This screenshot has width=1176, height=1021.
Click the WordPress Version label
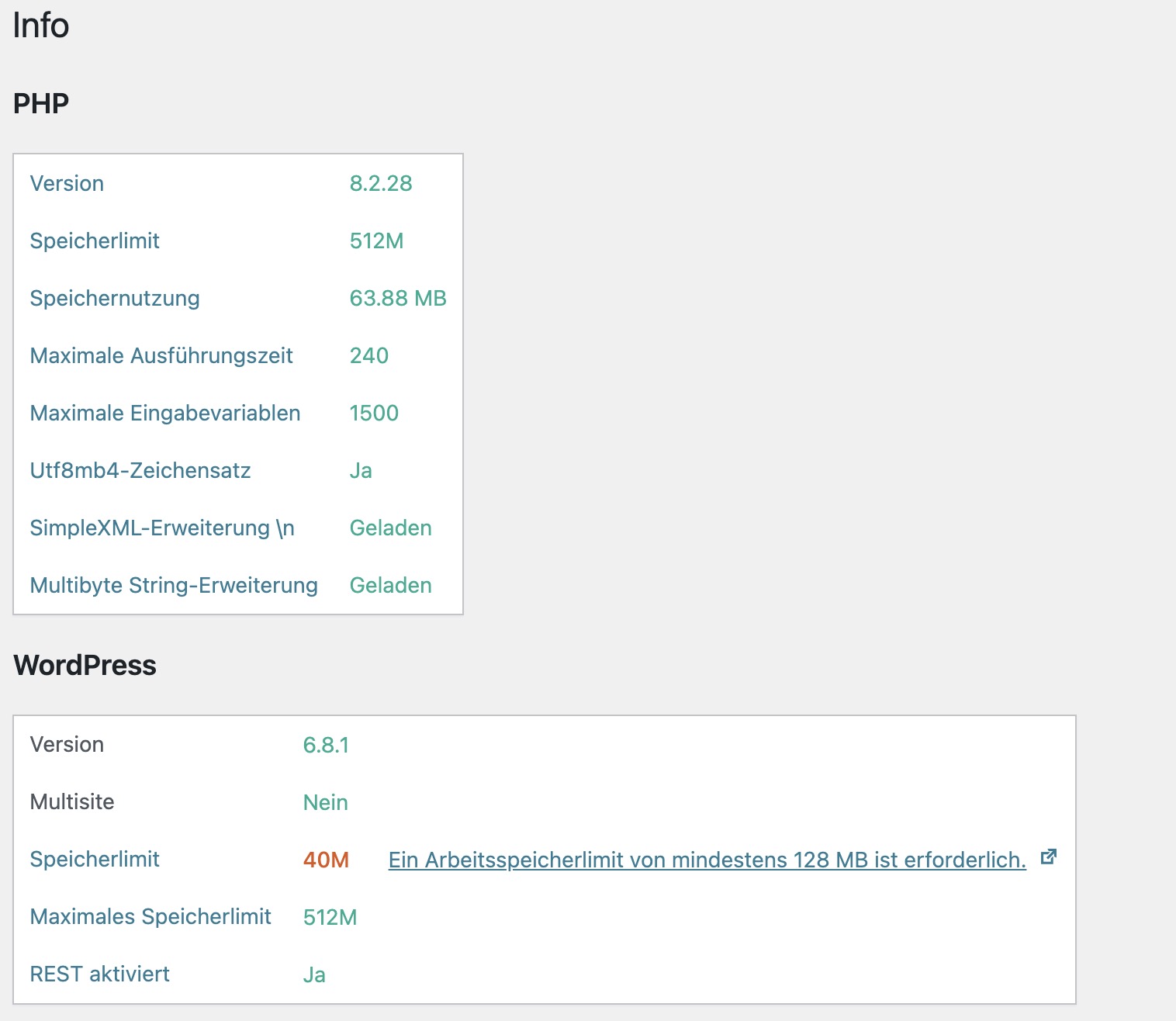tap(67, 745)
